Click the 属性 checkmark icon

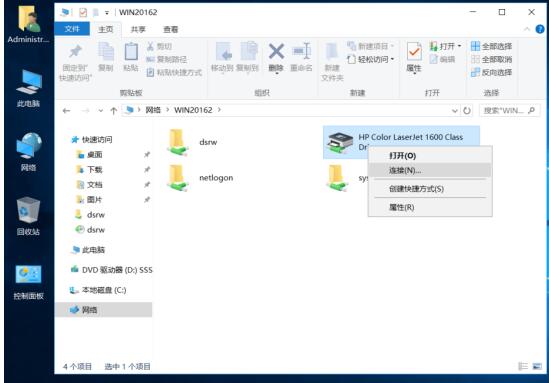coord(414,52)
